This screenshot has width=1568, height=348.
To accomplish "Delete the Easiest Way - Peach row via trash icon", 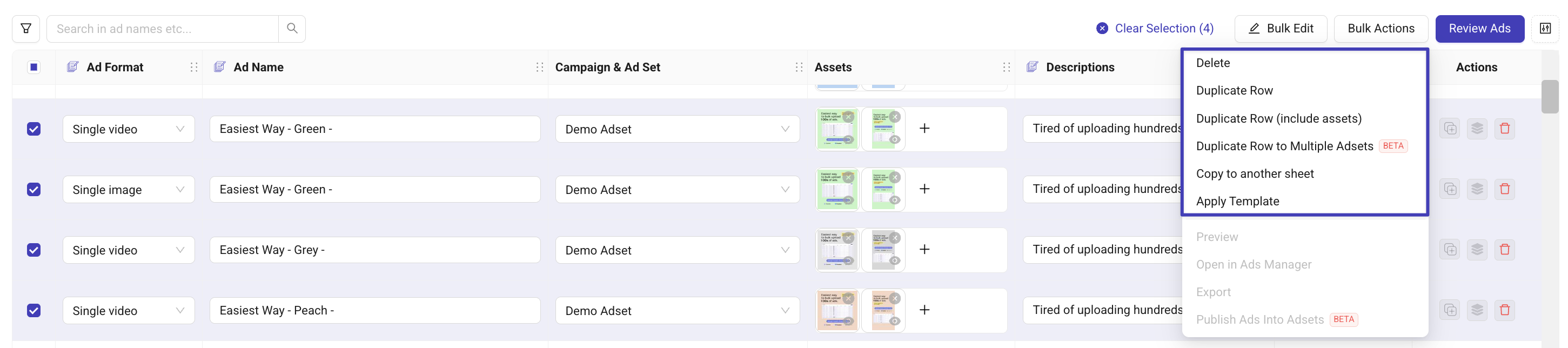I will [1504, 310].
